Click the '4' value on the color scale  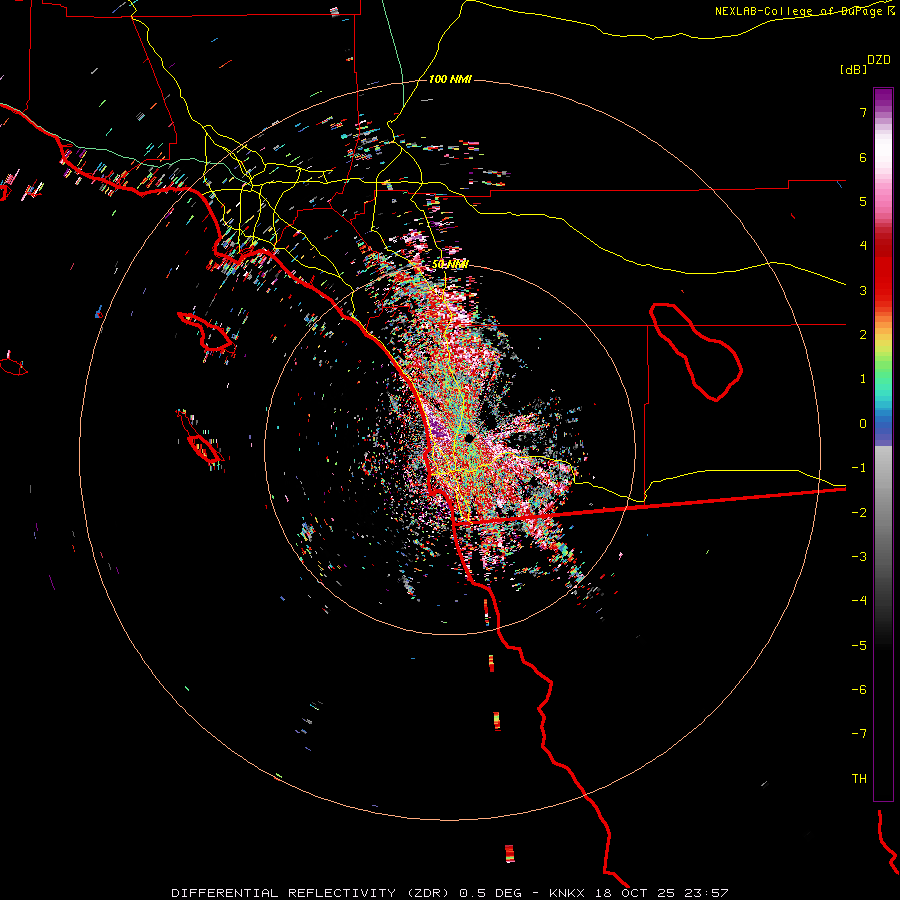coord(863,246)
